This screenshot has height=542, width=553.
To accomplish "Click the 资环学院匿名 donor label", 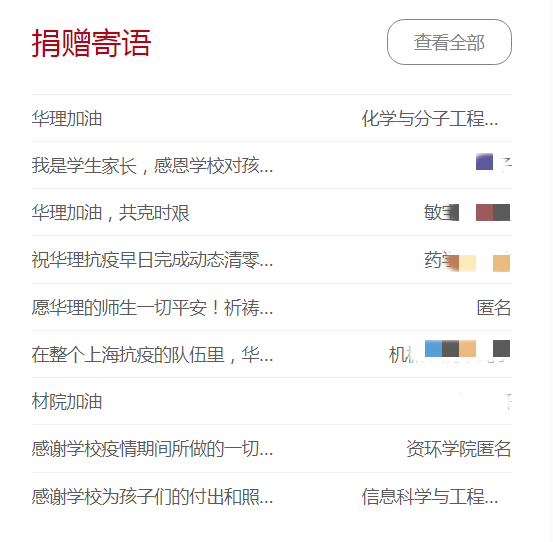I will point(459,449).
